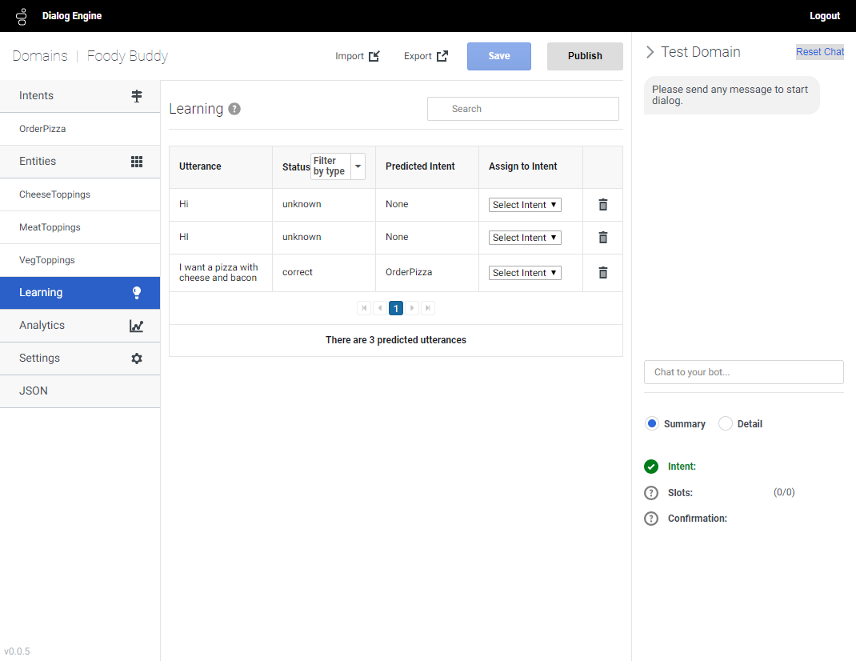Click the Import icon

374,56
